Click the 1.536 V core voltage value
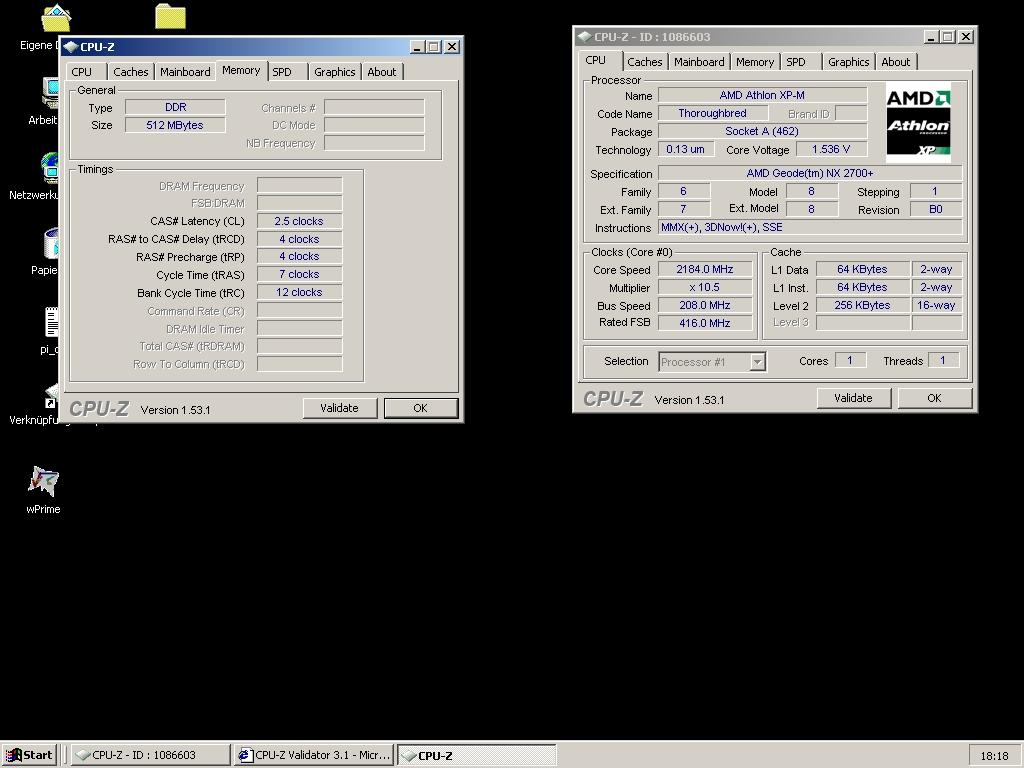This screenshot has height=768, width=1024. click(x=831, y=150)
